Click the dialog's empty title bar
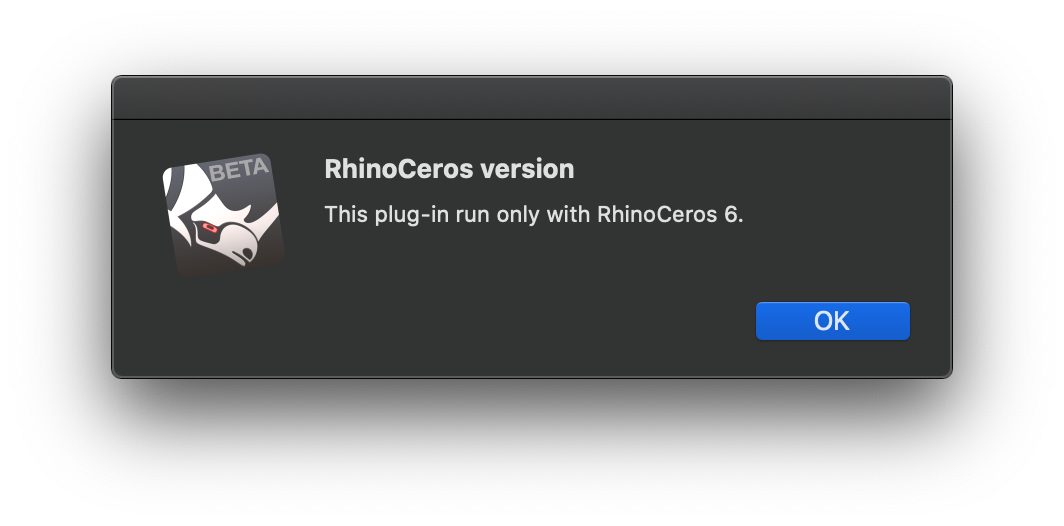The width and height of the screenshot is (1064, 526). (532, 98)
